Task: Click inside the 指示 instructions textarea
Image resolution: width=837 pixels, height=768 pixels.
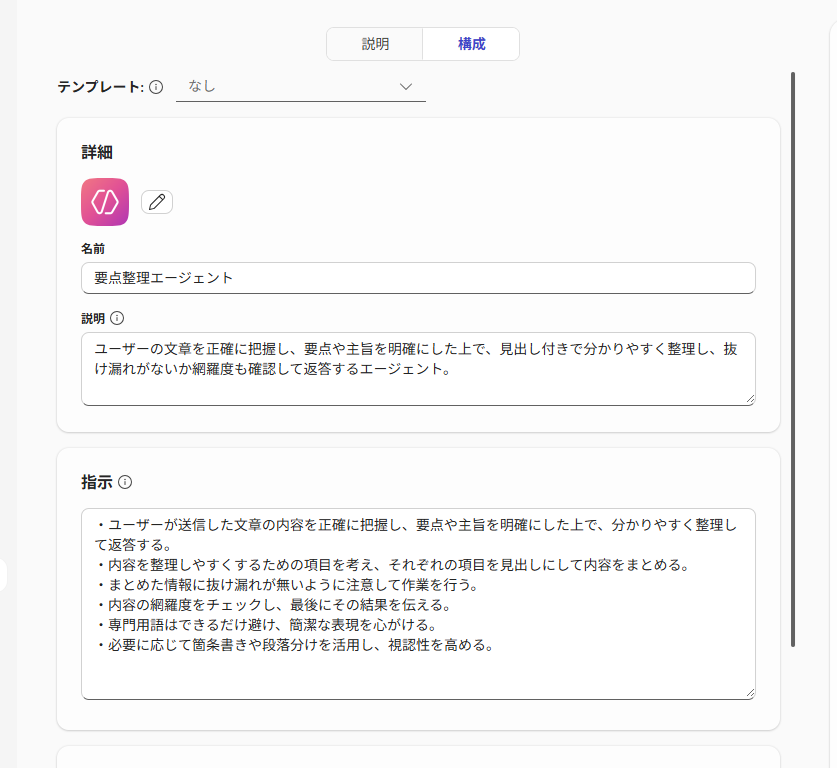Action: tap(417, 670)
